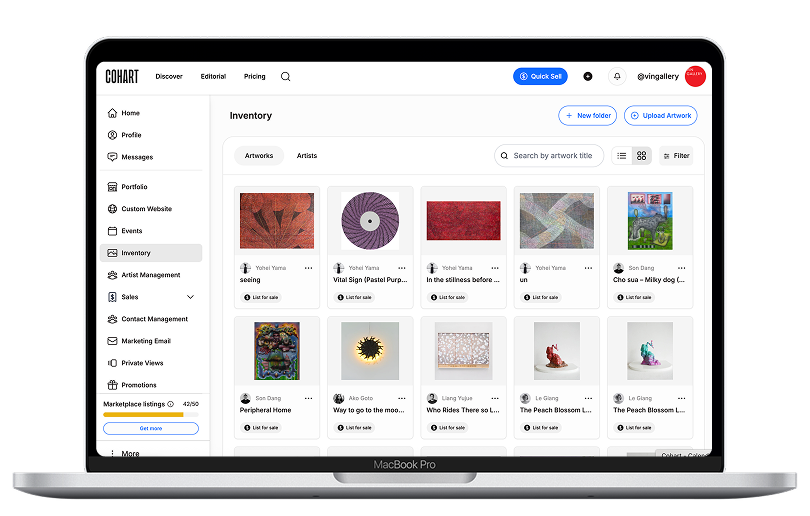Viewport: 810px width, 516px height.
Task: Open the Filter options
Action: (676, 156)
